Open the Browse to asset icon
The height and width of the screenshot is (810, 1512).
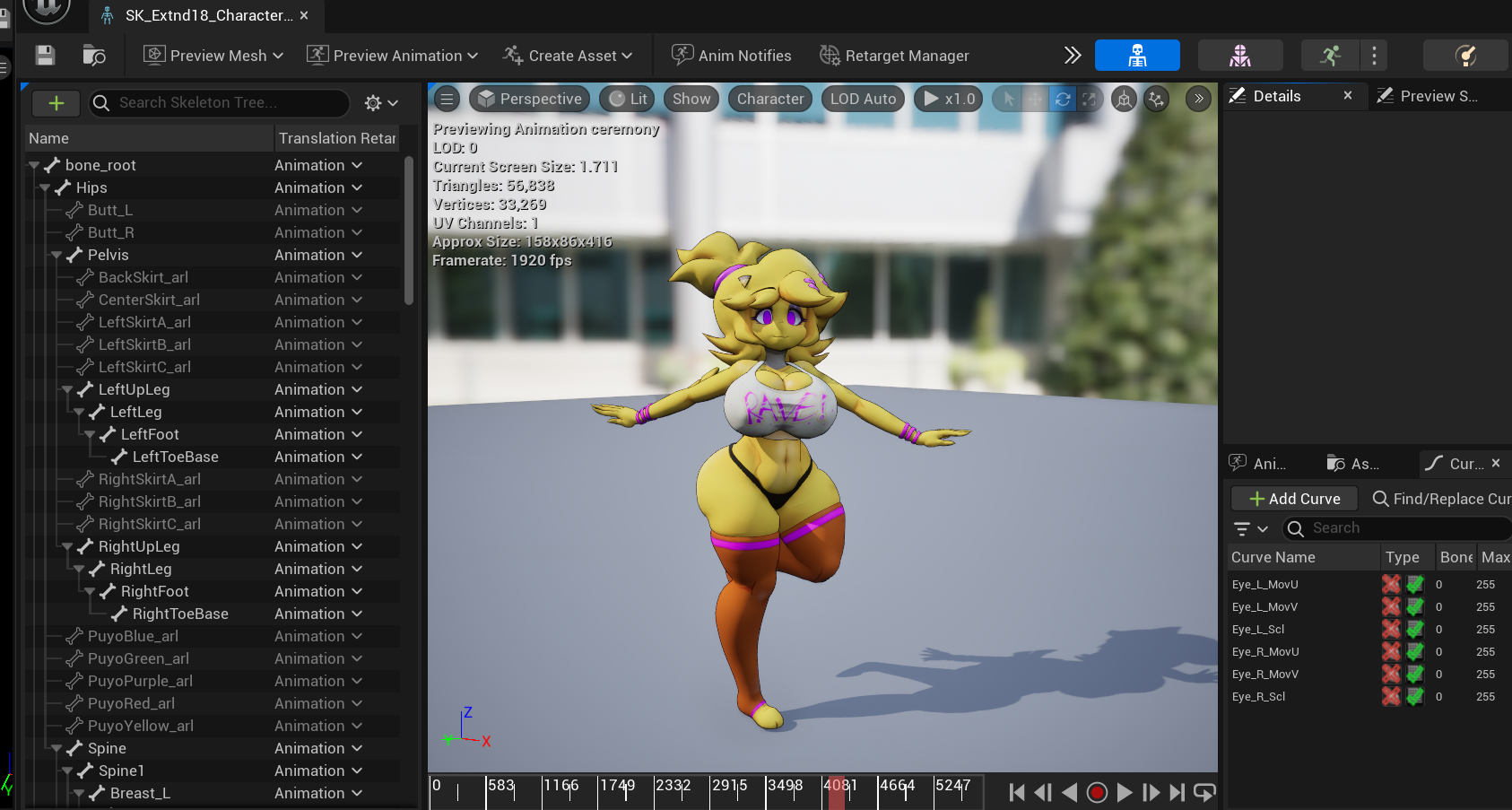[94, 56]
